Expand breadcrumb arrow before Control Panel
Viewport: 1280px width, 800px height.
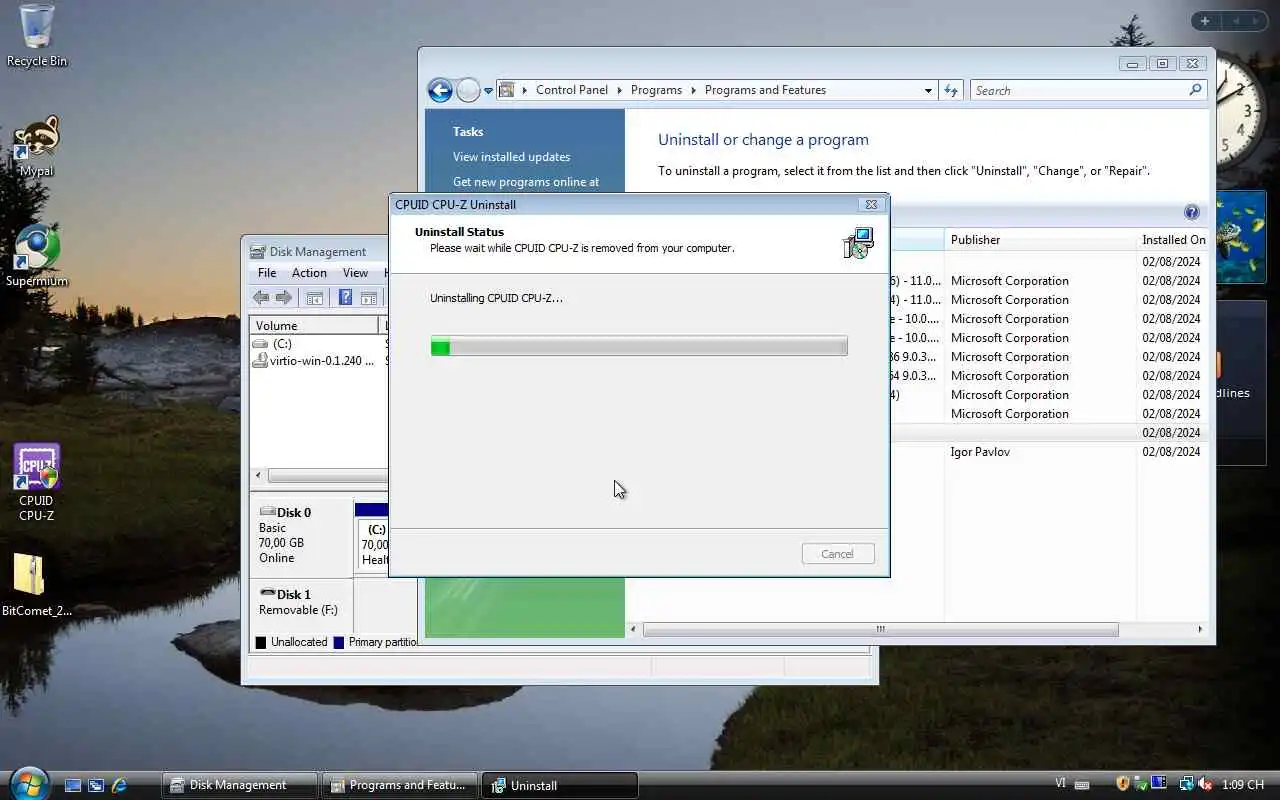524,90
